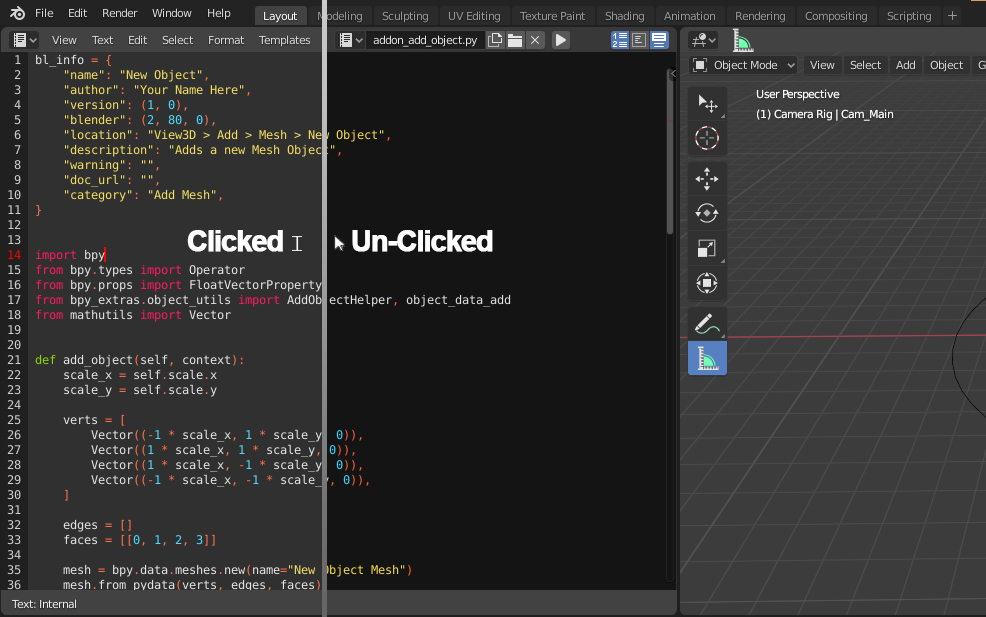Switch to the Texture Paint workspace tab

coord(552,16)
